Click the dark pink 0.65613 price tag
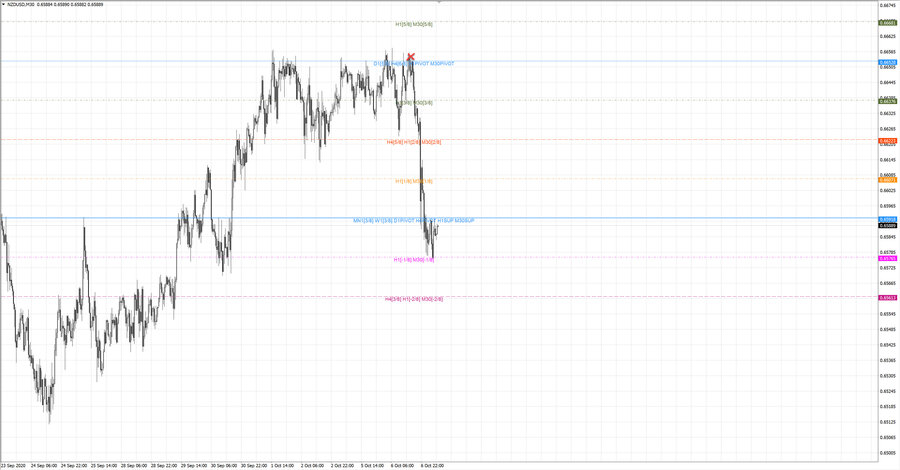 (888, 297)
